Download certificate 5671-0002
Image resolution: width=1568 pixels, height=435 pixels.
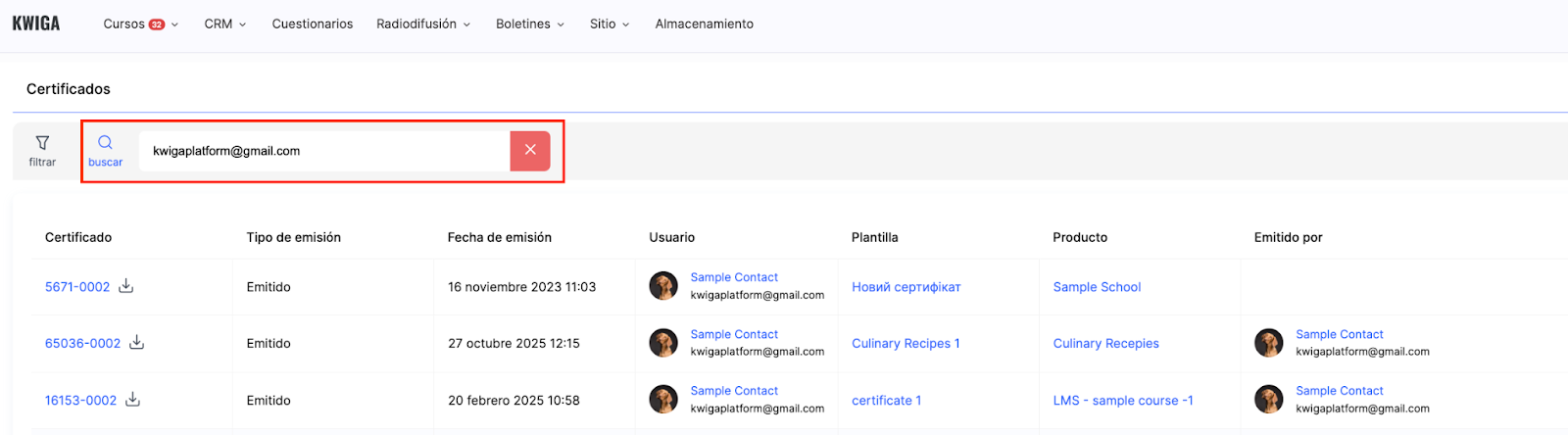click(126, 286)
